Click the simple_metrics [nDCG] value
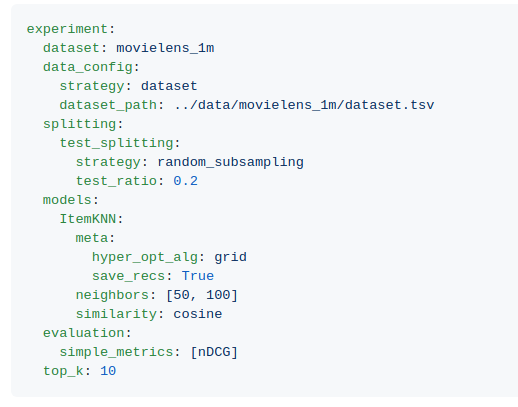This screenshot has width=518, height=407. tap(214, 352)
